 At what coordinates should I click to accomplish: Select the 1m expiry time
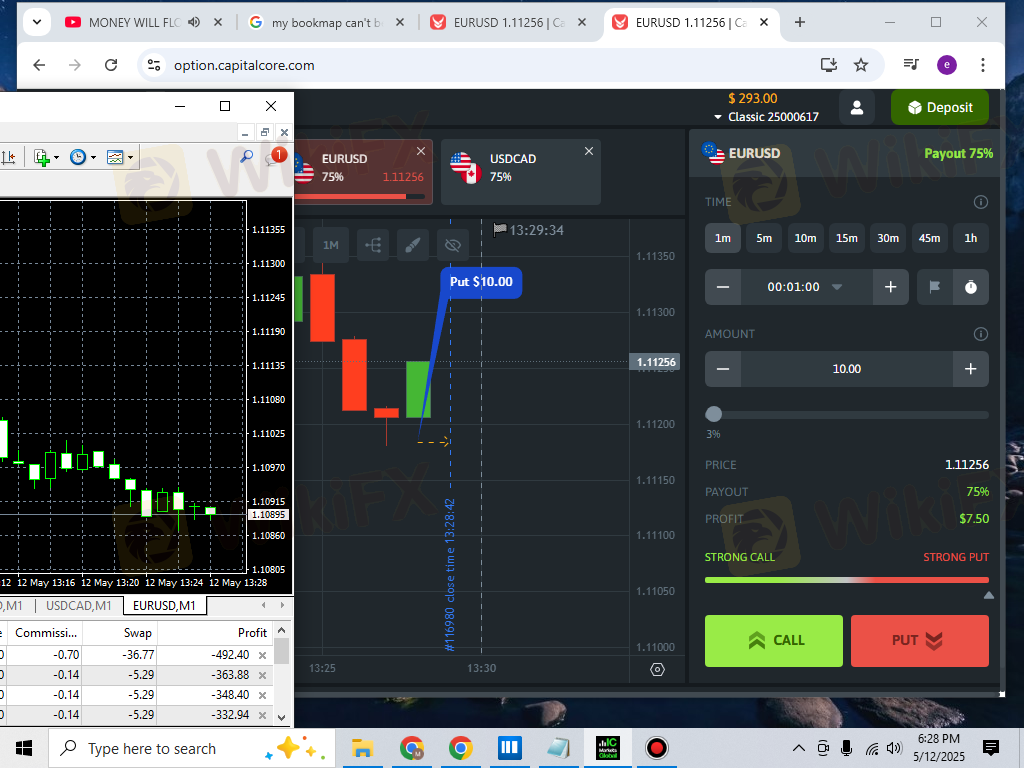click(722, 238)
